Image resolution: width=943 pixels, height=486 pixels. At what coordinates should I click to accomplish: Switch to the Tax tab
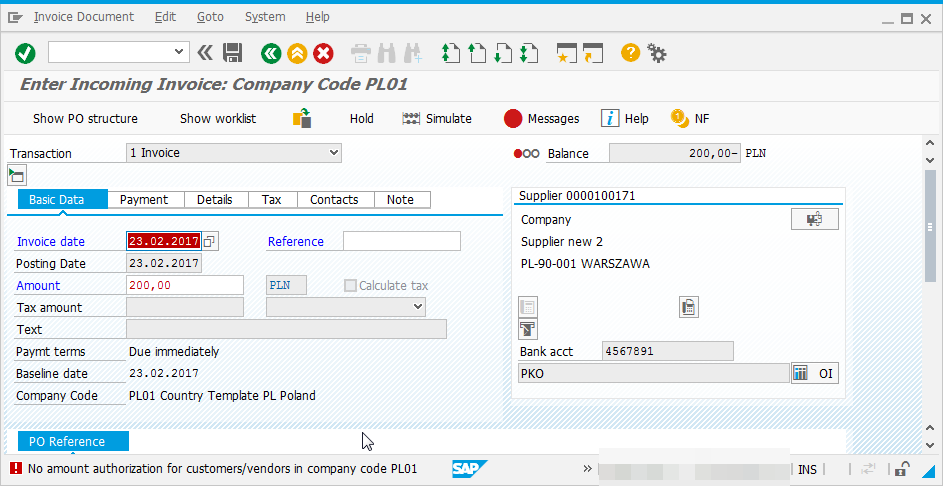click(x=271, y=200)
